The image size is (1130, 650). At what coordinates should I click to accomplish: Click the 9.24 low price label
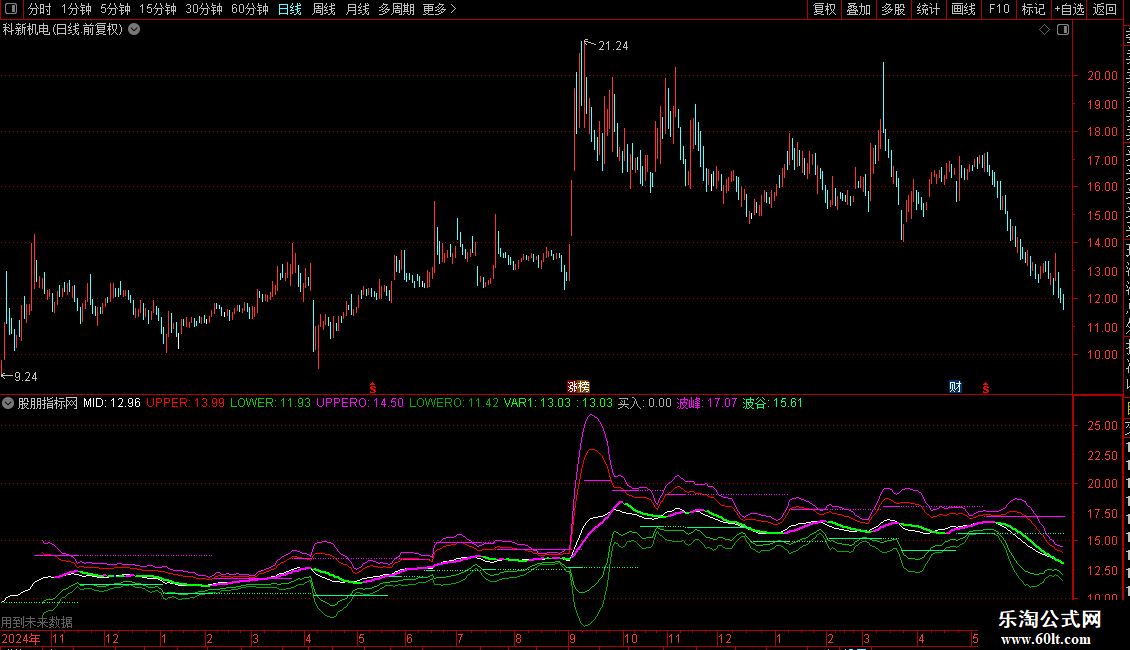coord(25,377)
